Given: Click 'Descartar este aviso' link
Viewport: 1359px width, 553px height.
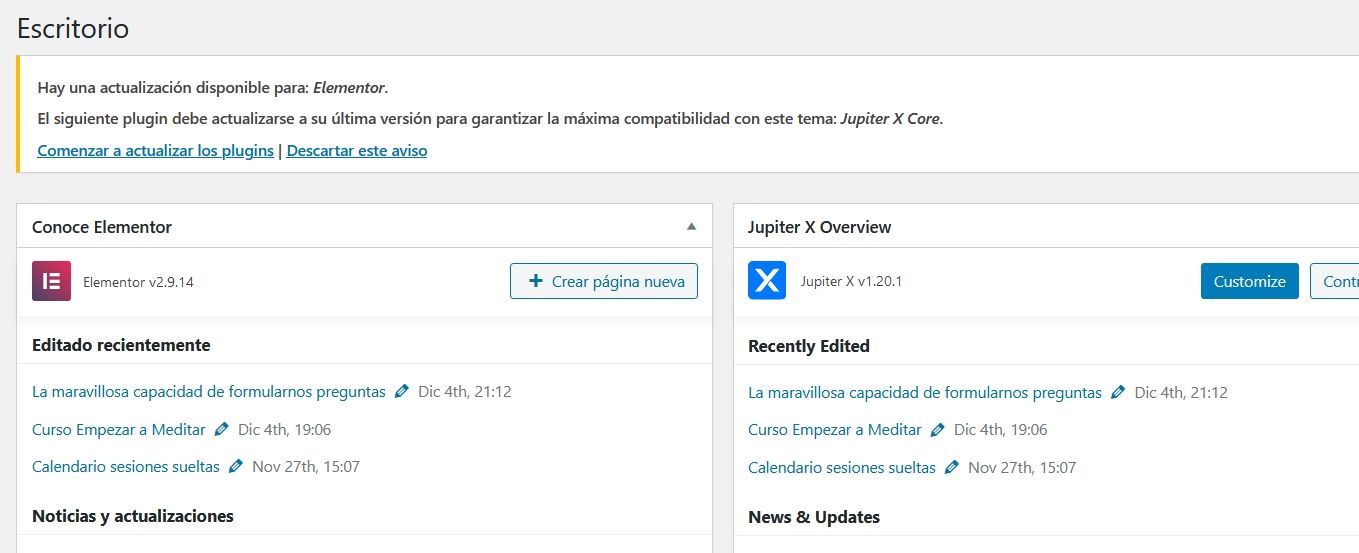Looking at the screenshot, I should [x=357, y=151].
